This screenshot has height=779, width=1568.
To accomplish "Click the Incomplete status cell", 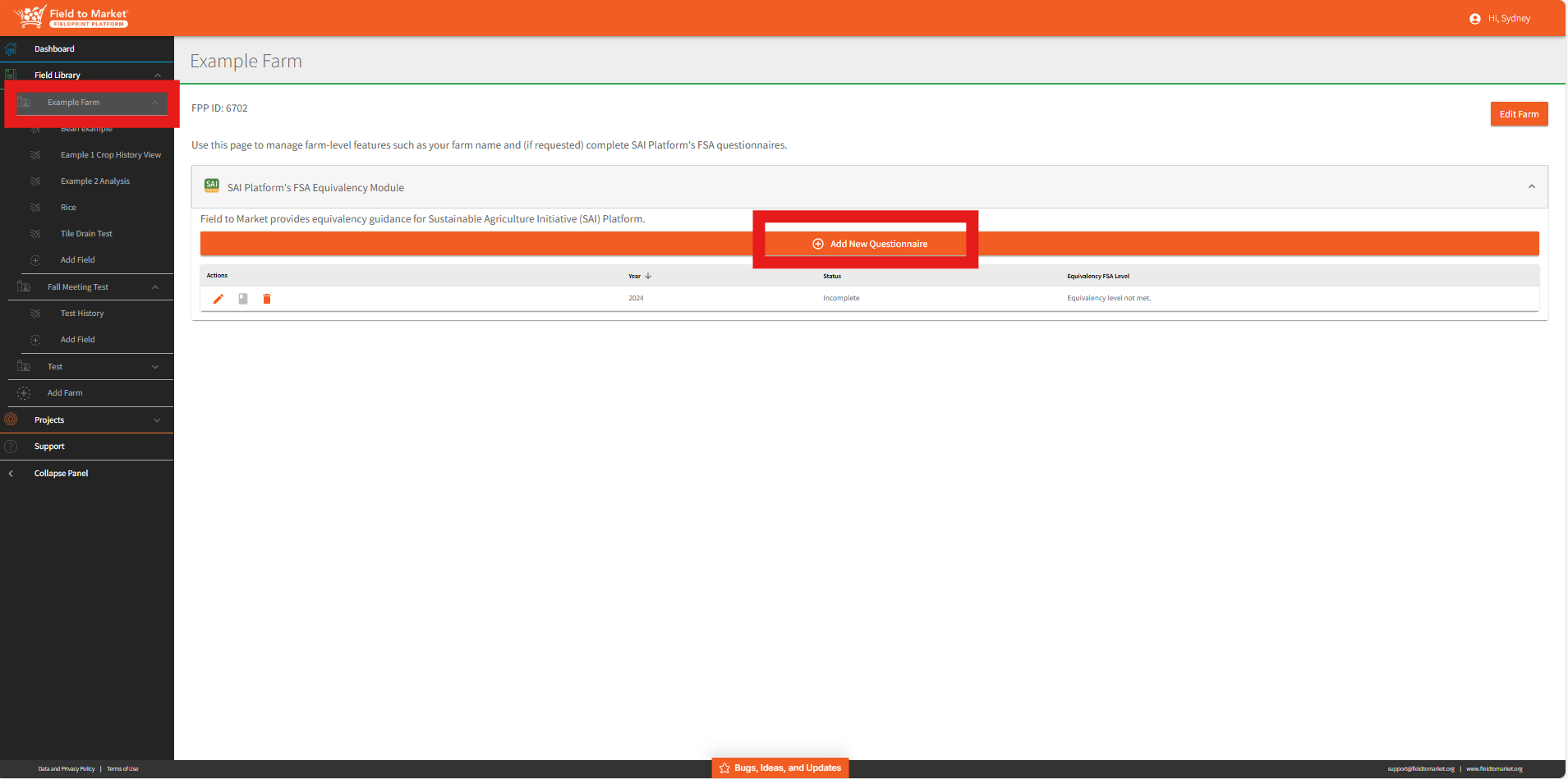I will [841, 298].
